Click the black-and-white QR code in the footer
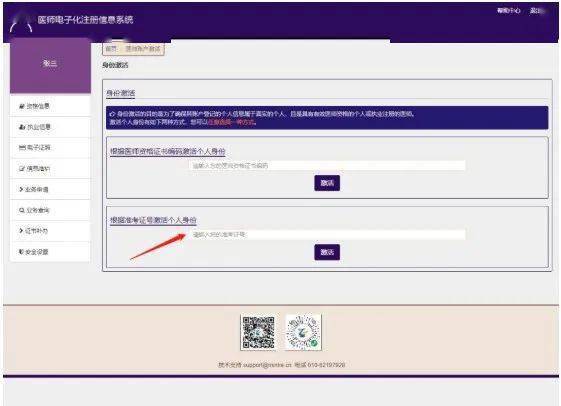The width and height of the screenshot is (561, 406). [258, 333]
